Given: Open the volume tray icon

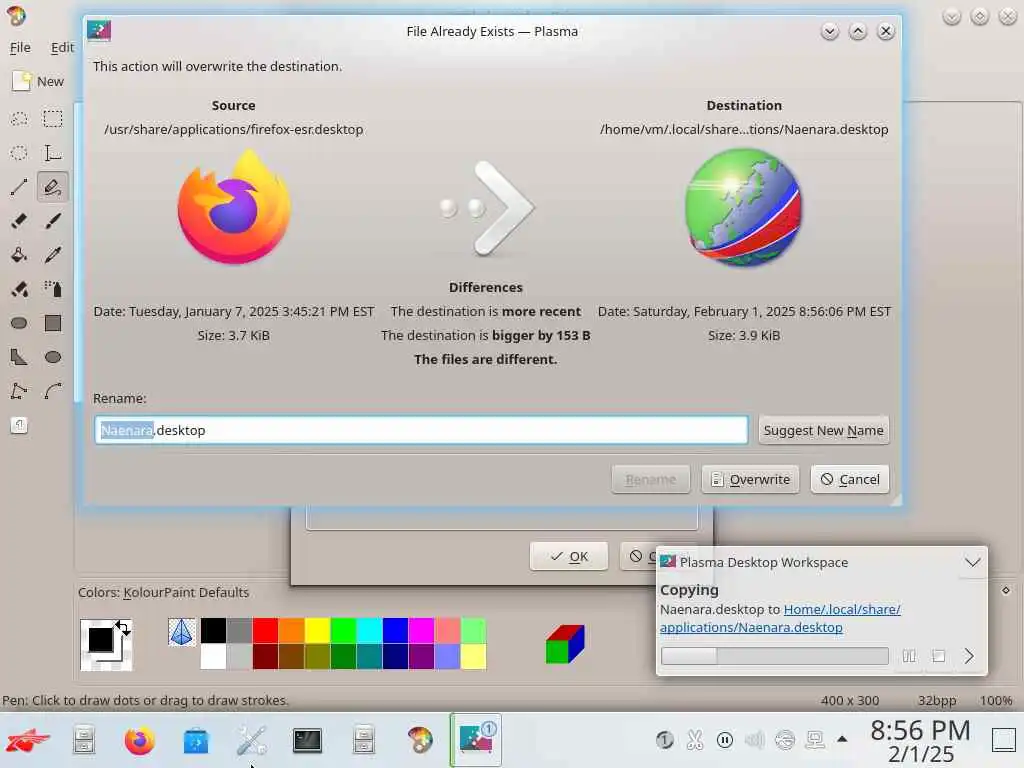Looking at the screenshot, I should [x=754, y=740].
